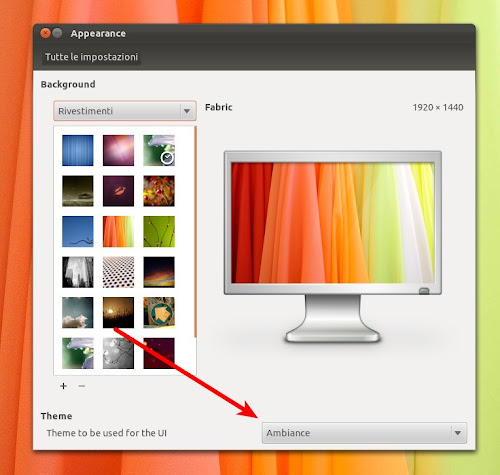Choose the flower slideshow wallpaper with clock badge
500x475 pixels.
159,150
